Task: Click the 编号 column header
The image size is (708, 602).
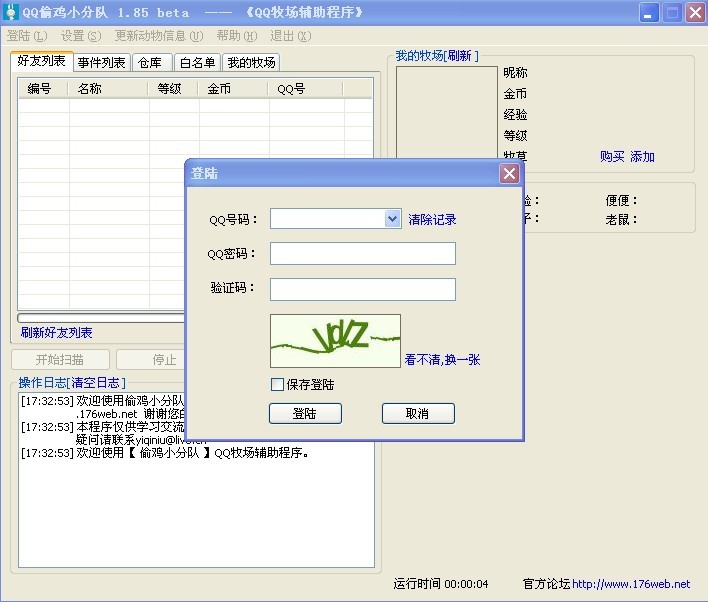Action: tap(43, 89)
